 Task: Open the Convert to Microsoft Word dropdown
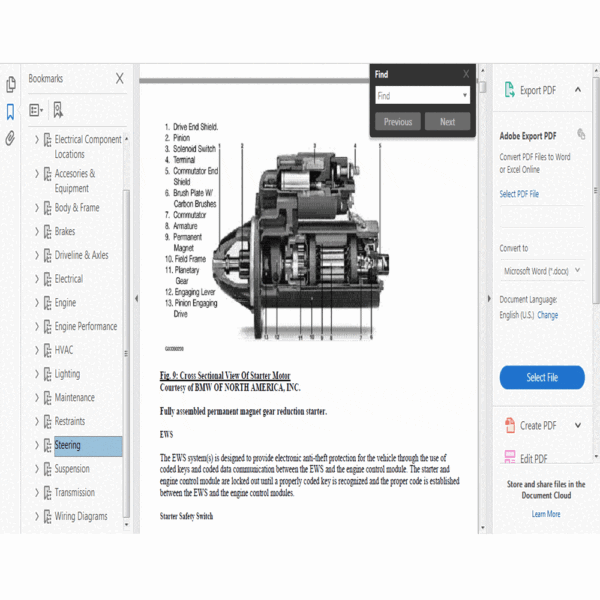542,271
